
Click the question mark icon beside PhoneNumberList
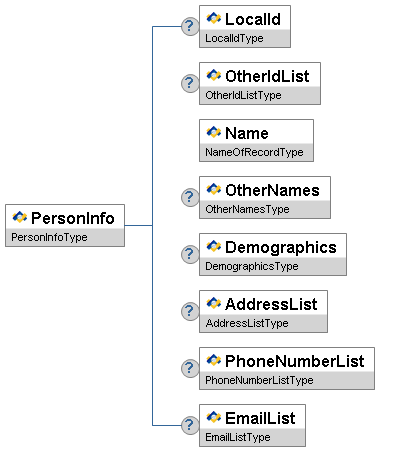coord(190,368)
